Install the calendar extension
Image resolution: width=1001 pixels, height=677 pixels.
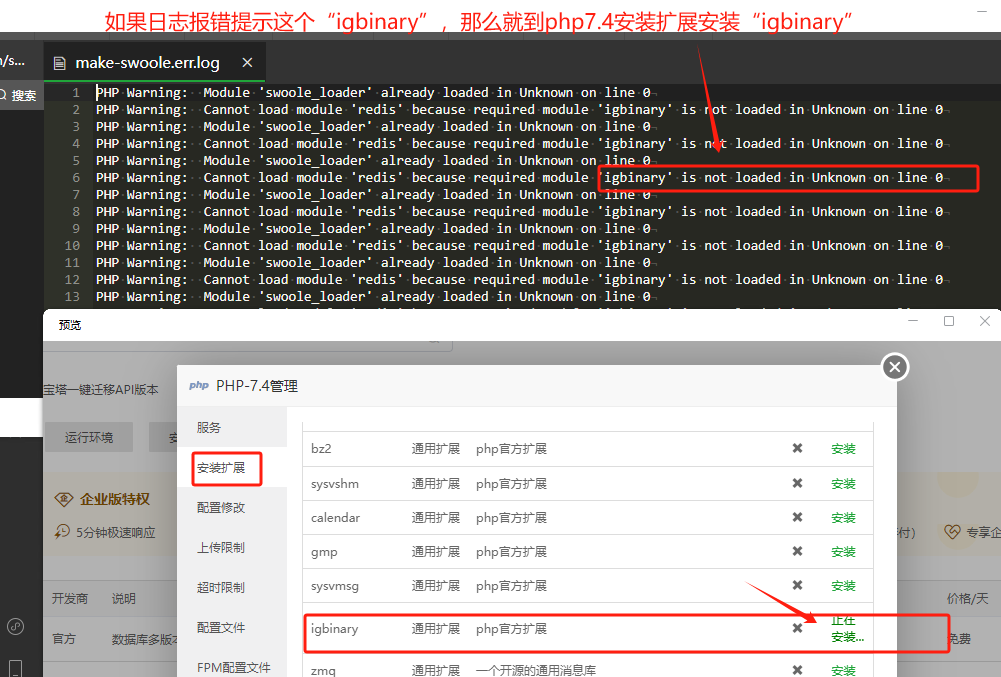[843, 517]
